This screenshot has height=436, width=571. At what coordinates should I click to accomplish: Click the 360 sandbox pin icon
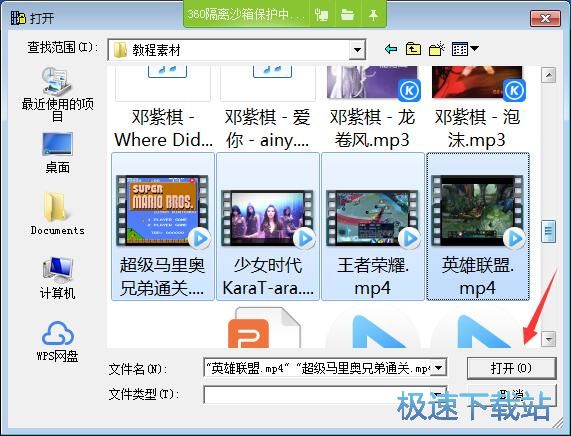(x=373, y=15)
